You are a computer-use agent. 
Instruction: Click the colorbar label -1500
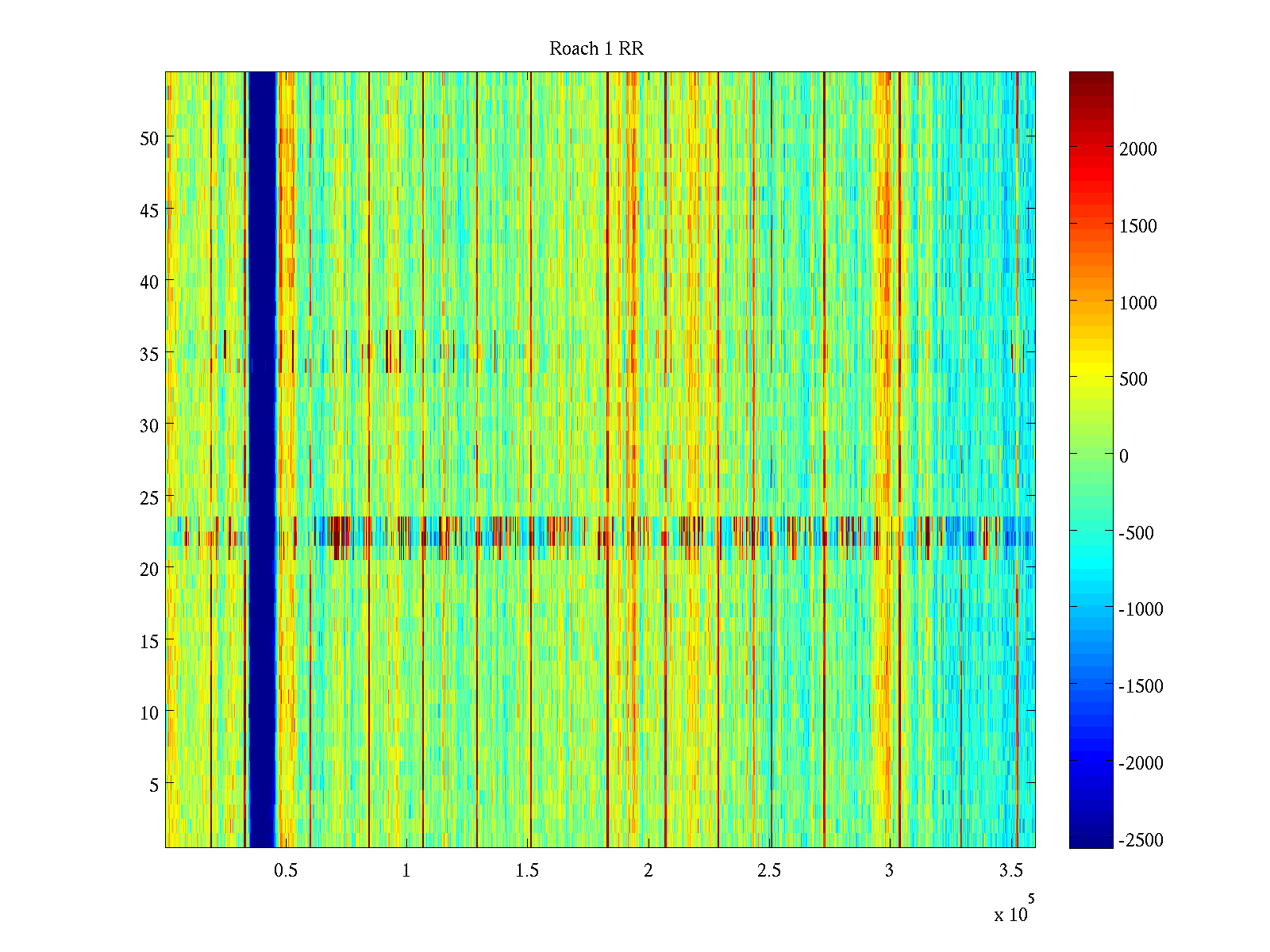pos(1141,686)
